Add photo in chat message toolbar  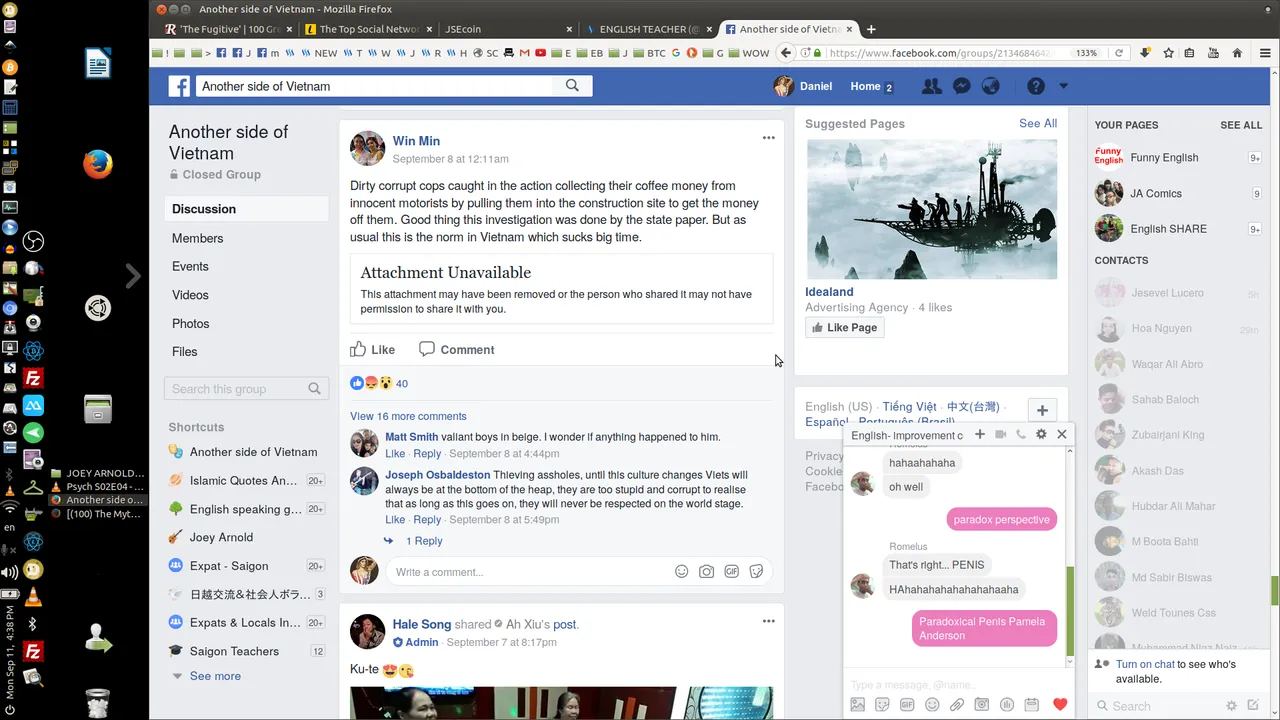pyautogui.click(x=858, y=705)
